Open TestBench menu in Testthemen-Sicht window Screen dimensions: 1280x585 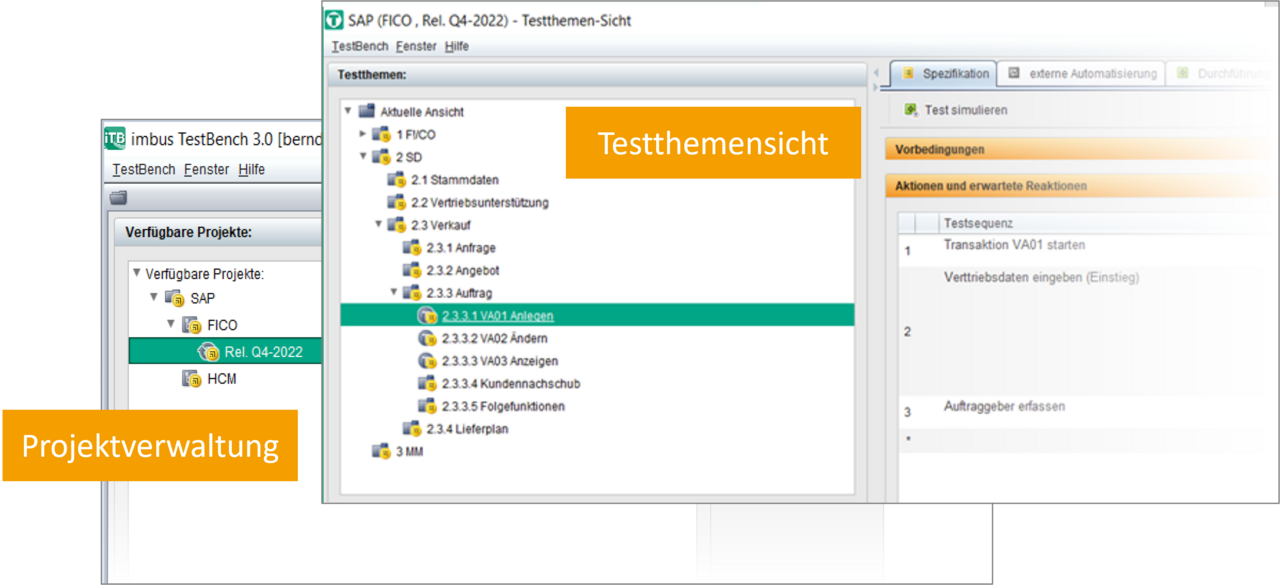(359, 46)
